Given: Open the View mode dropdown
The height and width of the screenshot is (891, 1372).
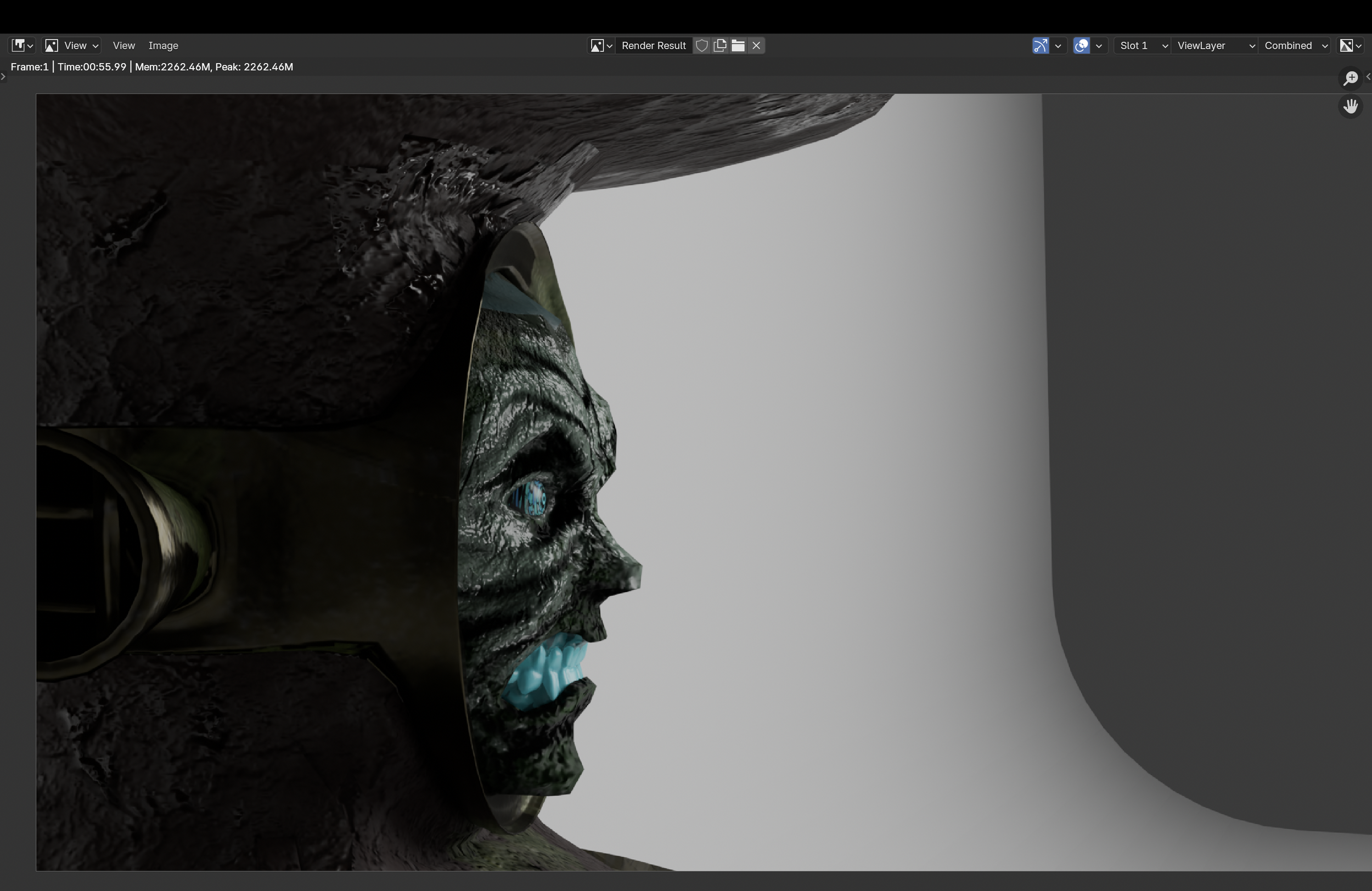Looking at the screenshot, I should pyautogui.click(x=72, y=46).
